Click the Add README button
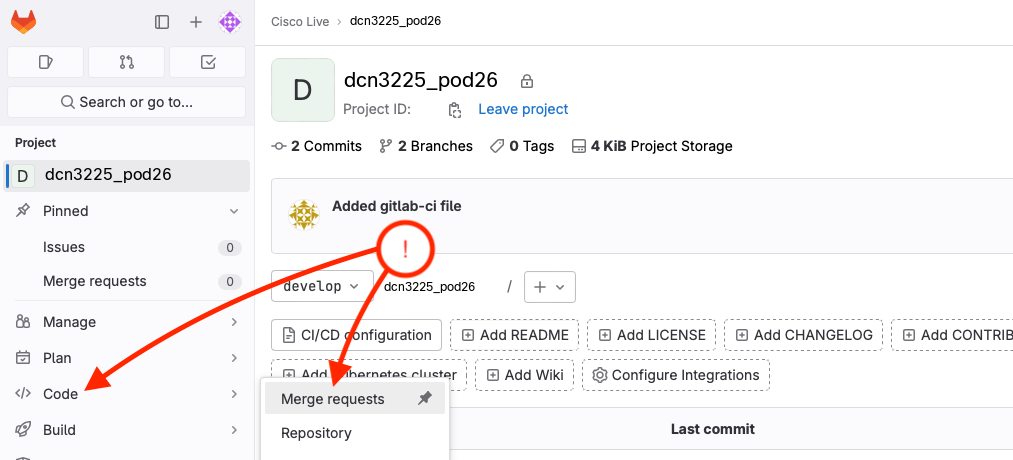1013x460 pixels. point(513,335)
